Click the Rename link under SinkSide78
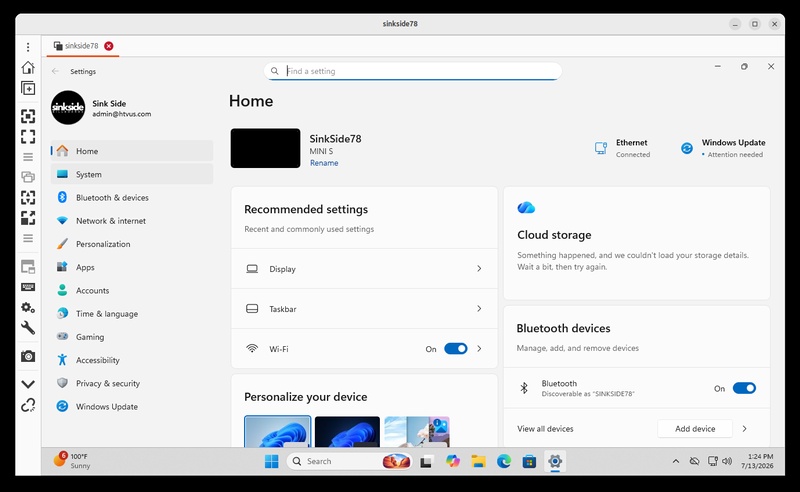 [x=324, y=163]
